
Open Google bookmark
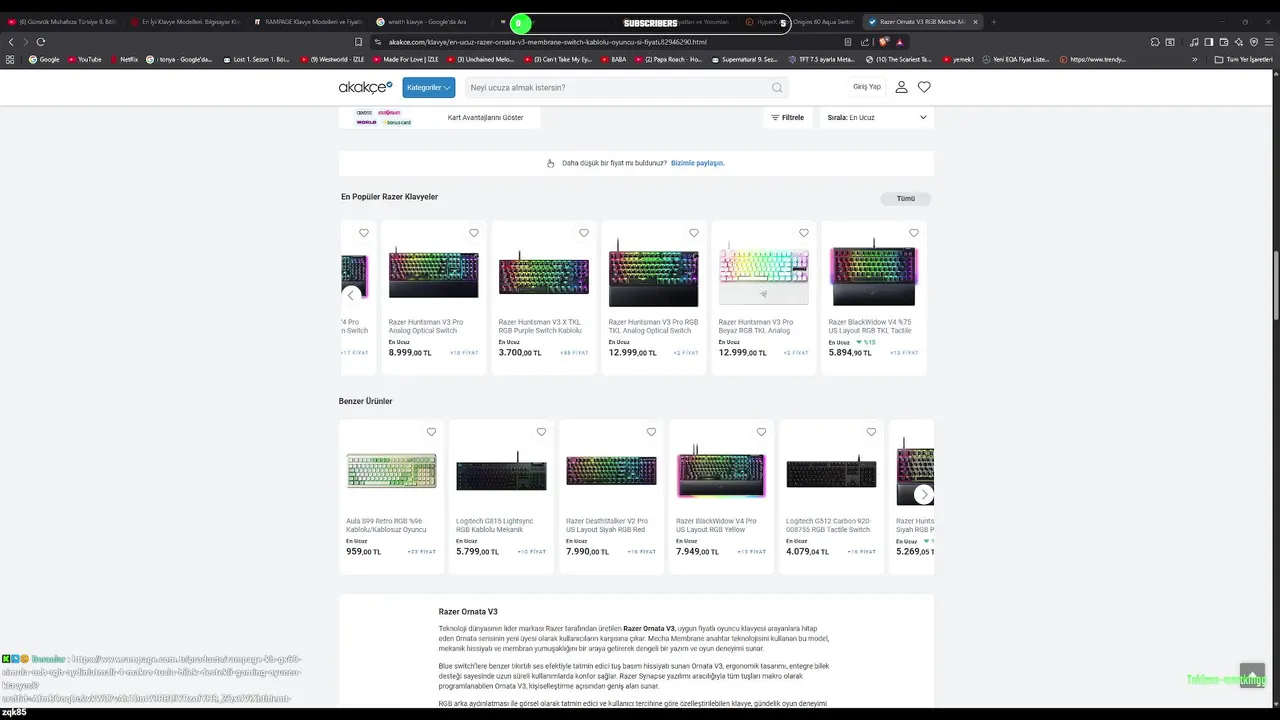[x=45, y=59]
